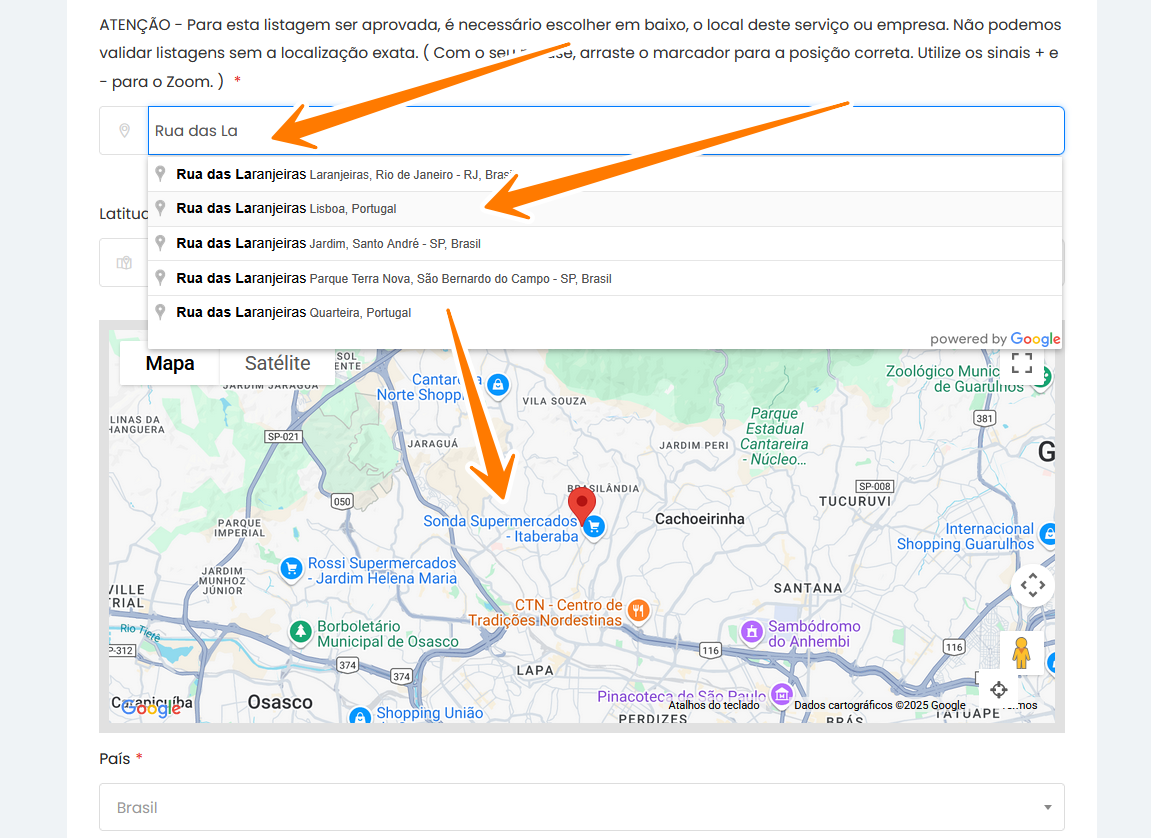1151x838 pixels.
Task: Click the Street View pegman icon
Action: 1021,652
